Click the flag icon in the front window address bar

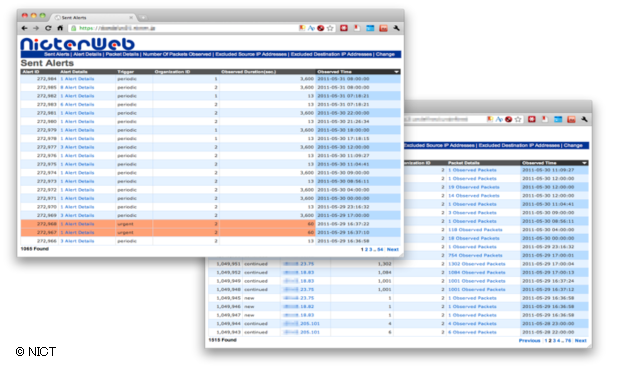[x=302, y=28]
